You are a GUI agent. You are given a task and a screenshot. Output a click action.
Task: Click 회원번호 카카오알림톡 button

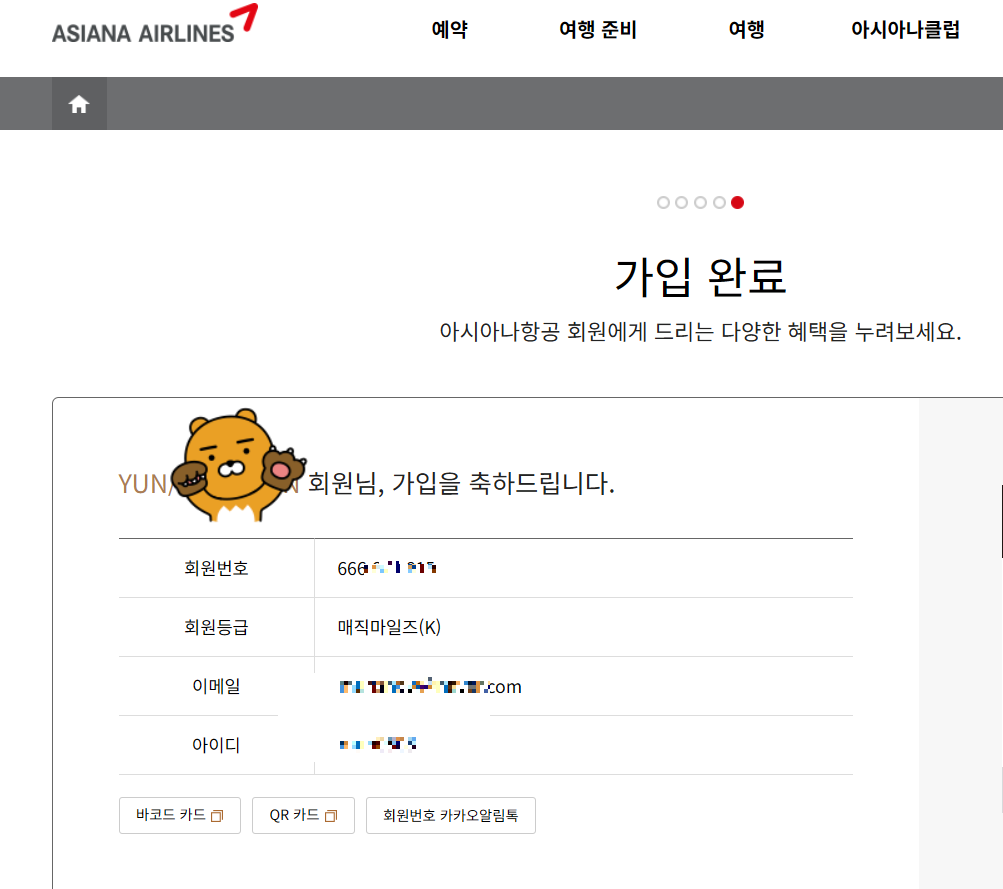(x=450, y=815)
